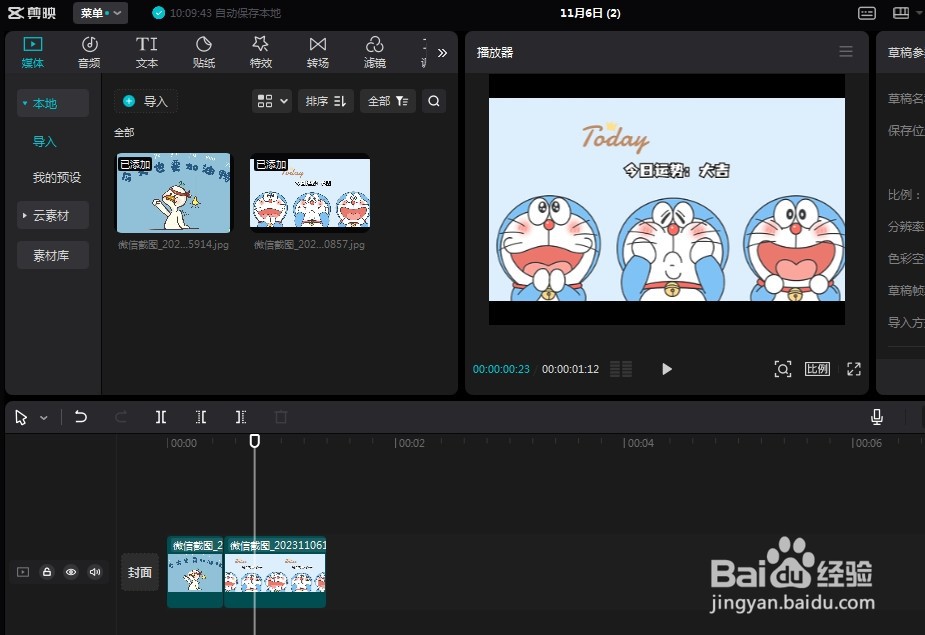Screen dimensions: 925x635
Task: Click the project title 11月6日 (2)
Action: (590, 13)
